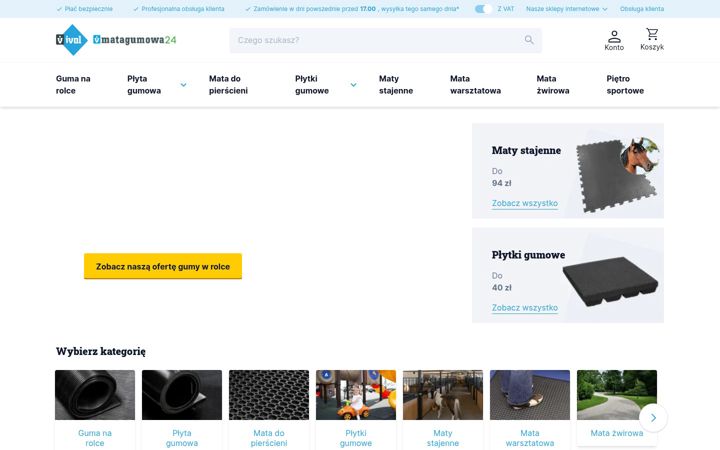Click the matagumowa24 logo
This screenshot has width=720, height=450.
[135, 40]
